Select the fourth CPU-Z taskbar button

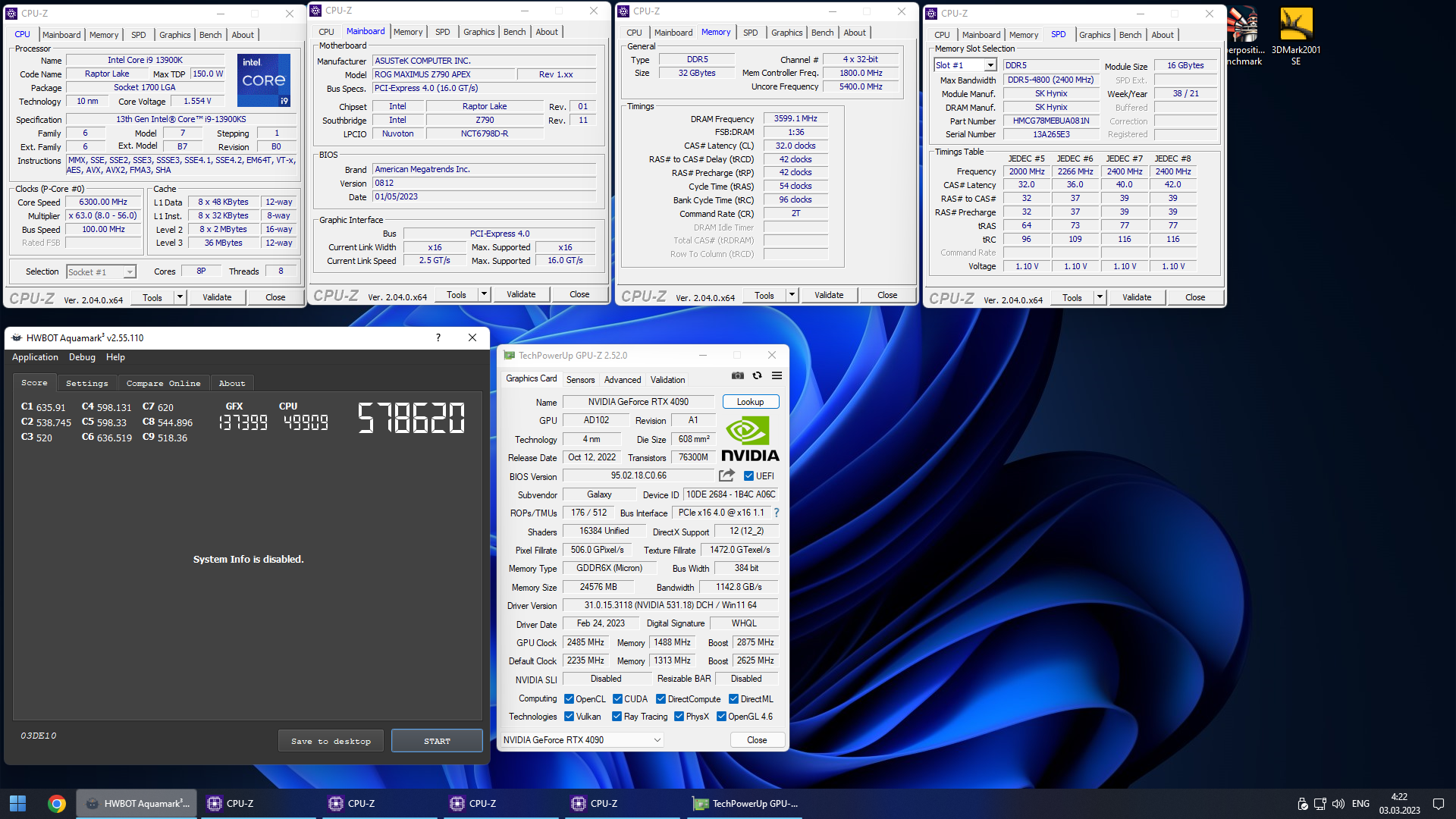[x=622, y=803]
